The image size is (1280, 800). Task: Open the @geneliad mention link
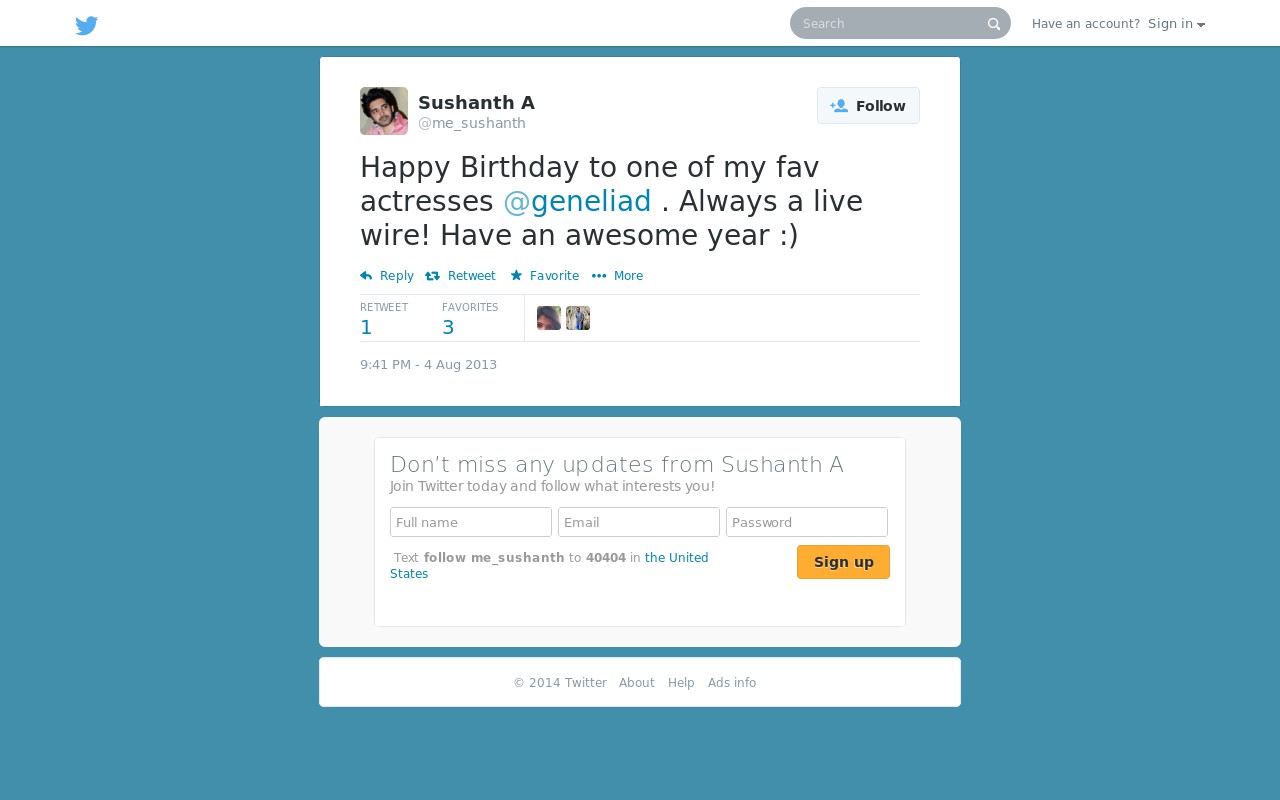(x=577, y=201)
